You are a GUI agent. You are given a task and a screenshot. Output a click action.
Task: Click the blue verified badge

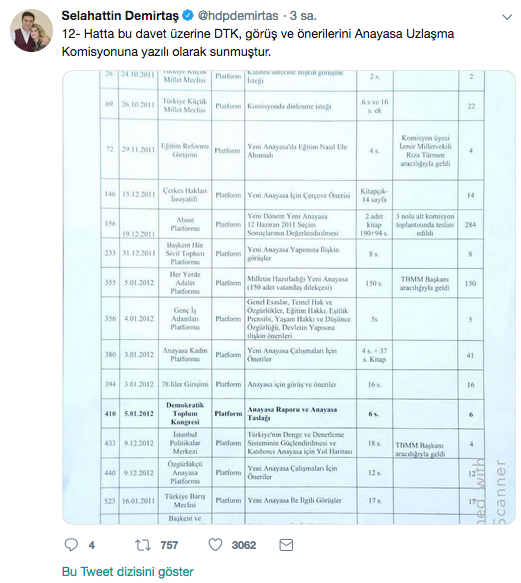[x=188, y=16]
